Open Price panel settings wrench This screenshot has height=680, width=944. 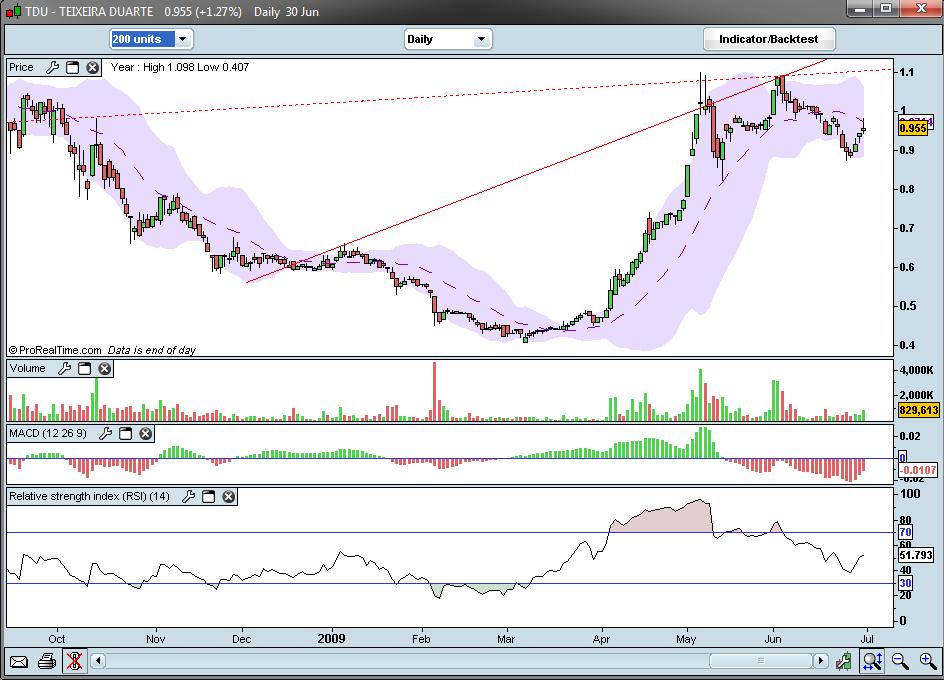(x=53, y=67)
